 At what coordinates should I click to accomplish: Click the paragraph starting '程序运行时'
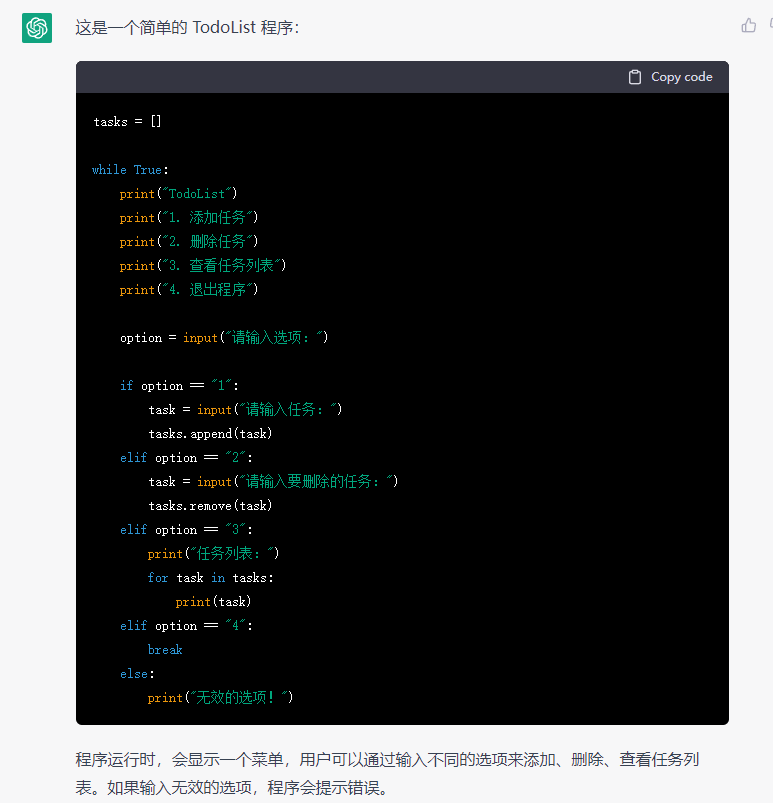point(387,773)
